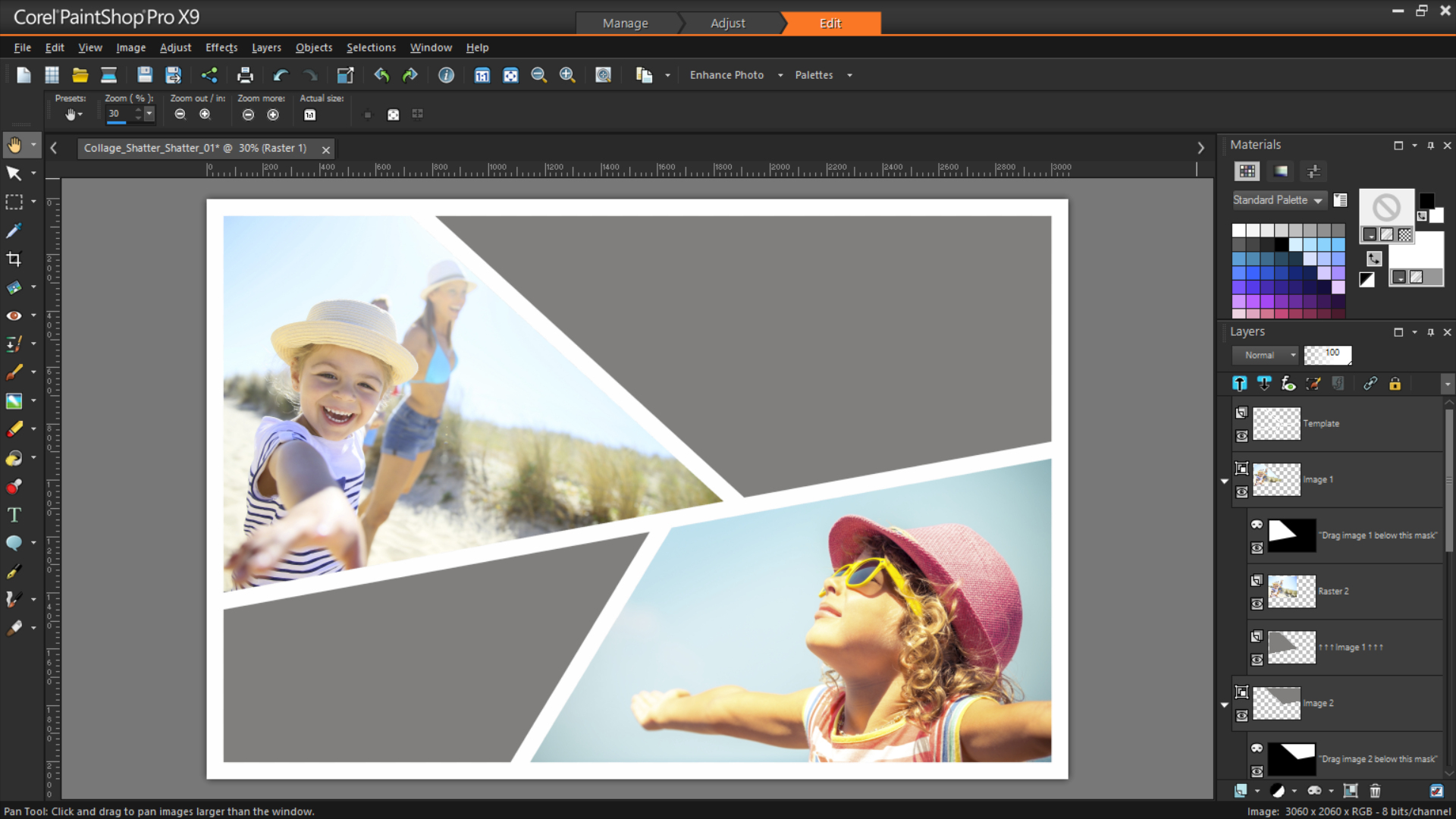Open the Layers menu
Viewport: 1456px width, 819px height.
266,47
